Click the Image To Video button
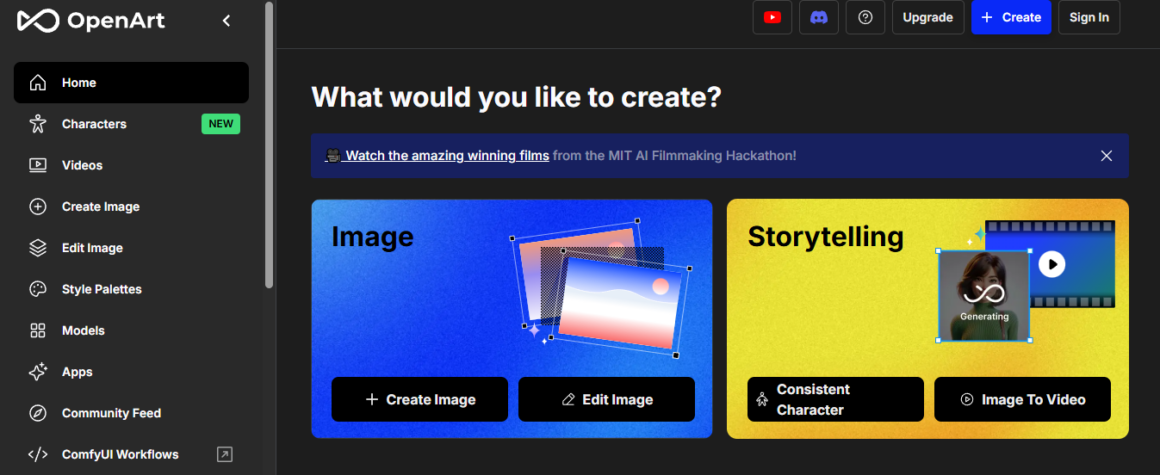The height and width of the screenshot is (475, 1160). pyautogui.click(x=1022, y=400)
